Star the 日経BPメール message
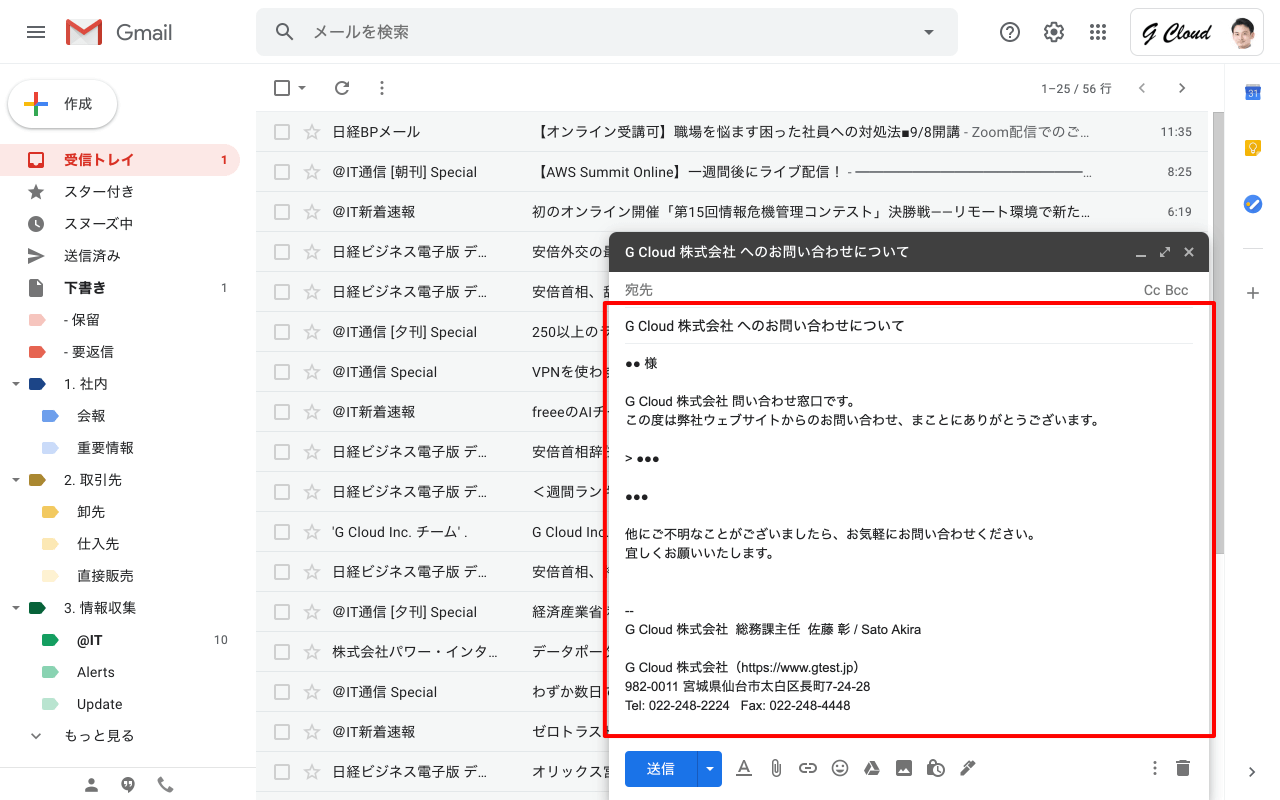The width and height of the screenshot is (1280, 800). [x=312, y=132]
